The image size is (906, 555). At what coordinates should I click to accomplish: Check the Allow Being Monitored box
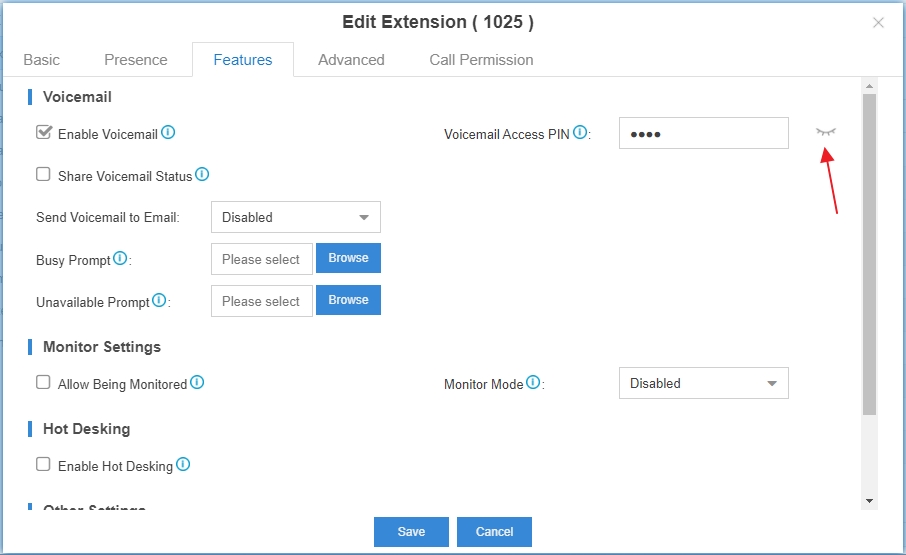click(x=43, y=383)
